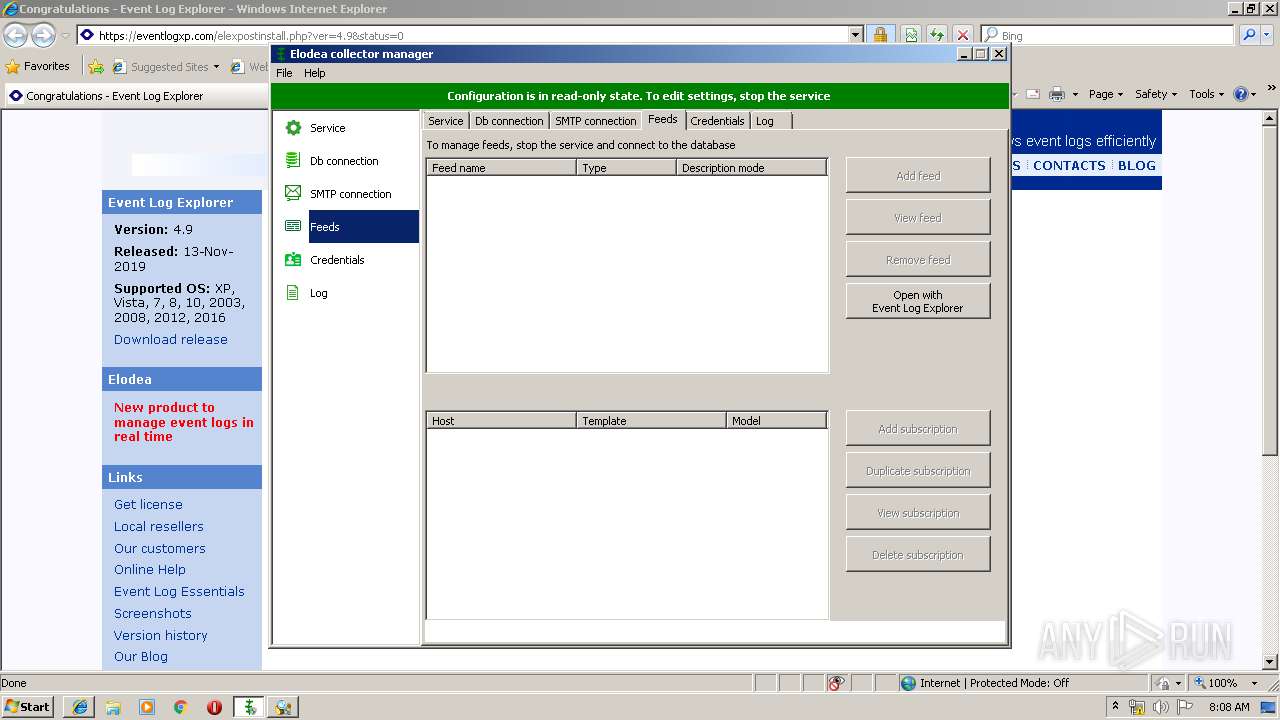Sort by Feed name column header
Image resolution: width=1280 pixels, height=720 pixels.
click(502, 168)
